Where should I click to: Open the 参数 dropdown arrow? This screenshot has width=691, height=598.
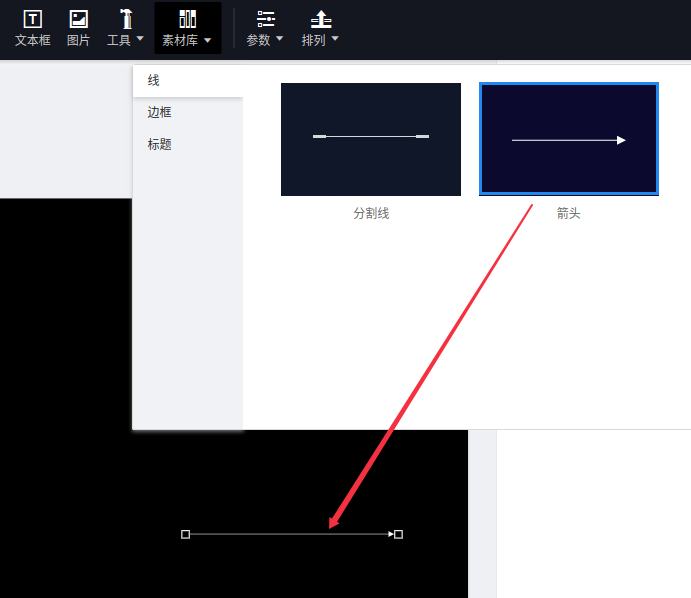279,40
